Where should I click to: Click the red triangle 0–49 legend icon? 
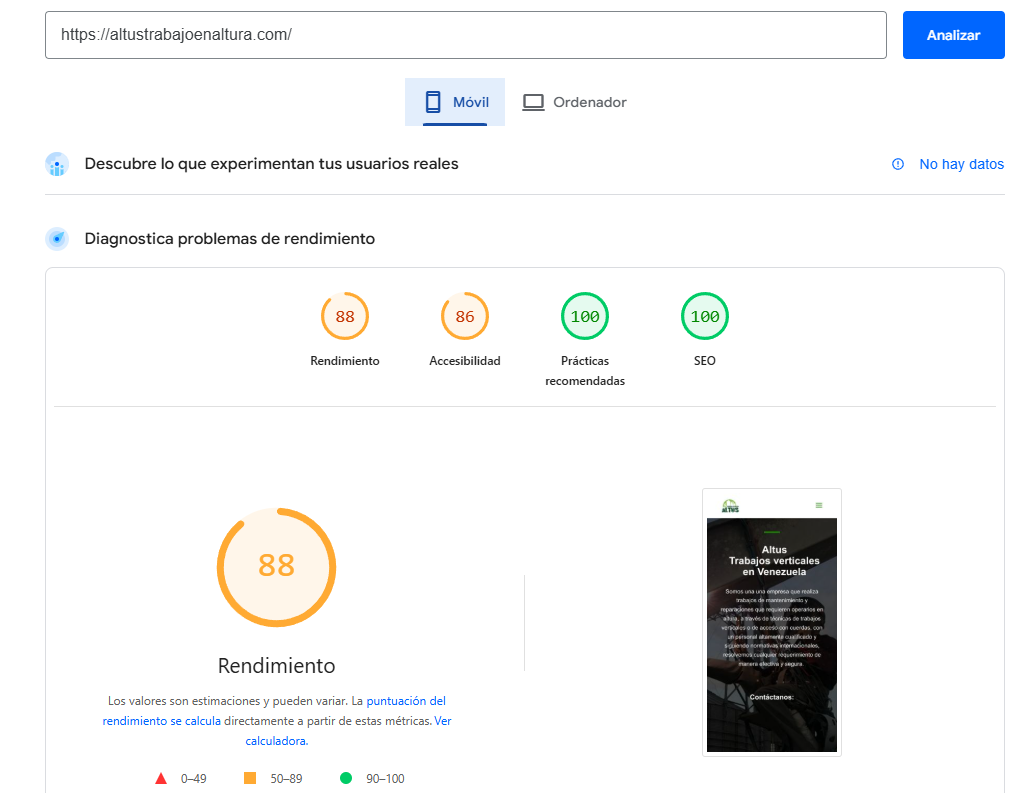pyautogui.click(x=161, y=778)
